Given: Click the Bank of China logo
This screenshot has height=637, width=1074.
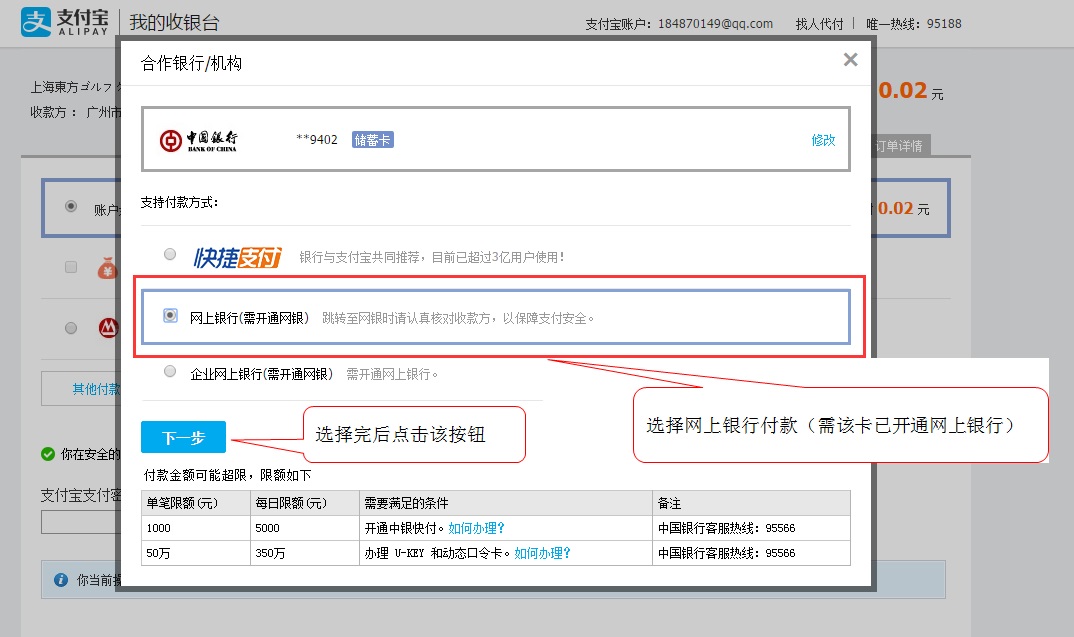Looking at the screenshot, I should click(199, 140).
